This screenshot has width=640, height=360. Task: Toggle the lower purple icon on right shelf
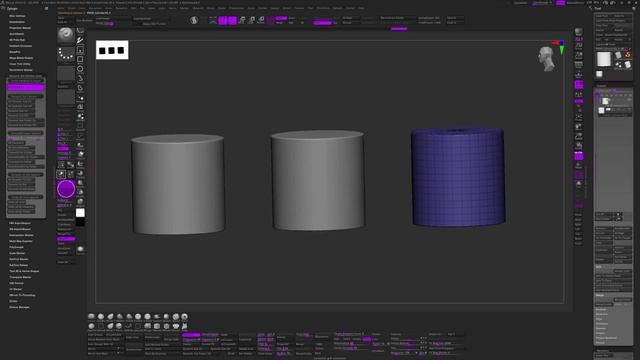click(x=579, y=156)
